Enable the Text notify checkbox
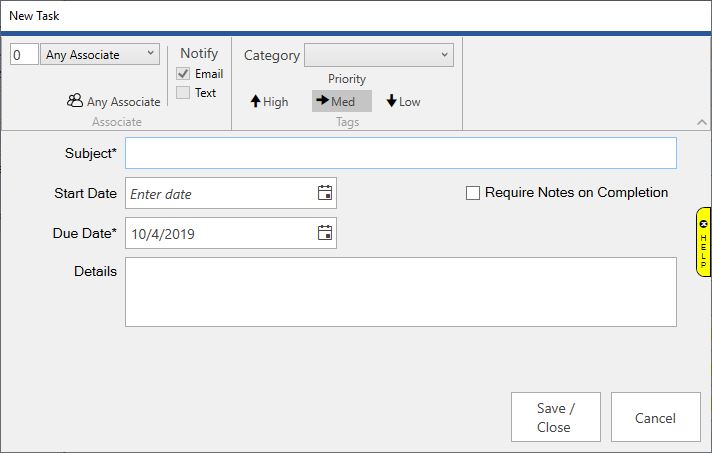The height and width of the screenshot is (453, 712). 183,93
